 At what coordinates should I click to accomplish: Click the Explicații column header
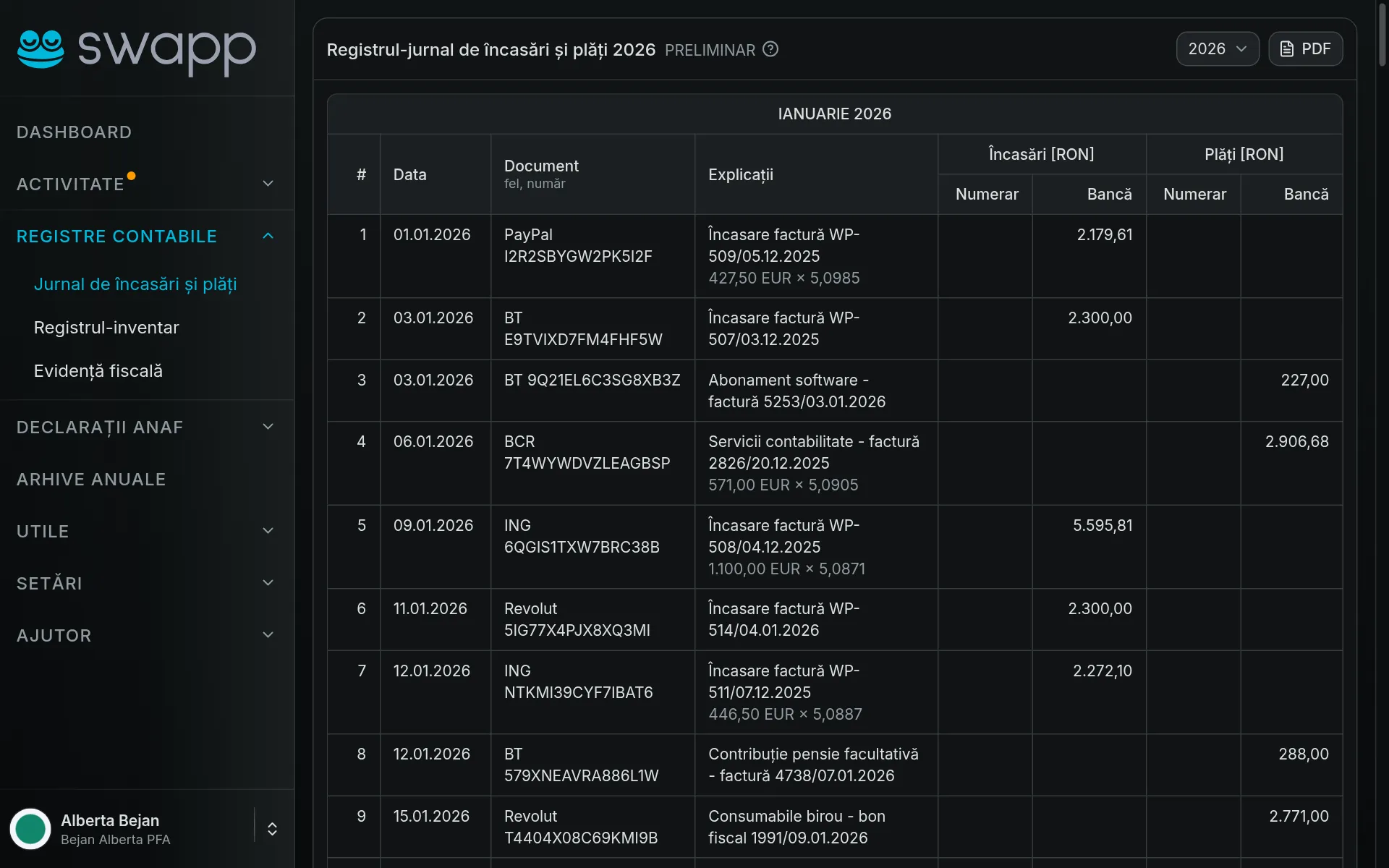[x=740, y=174]
